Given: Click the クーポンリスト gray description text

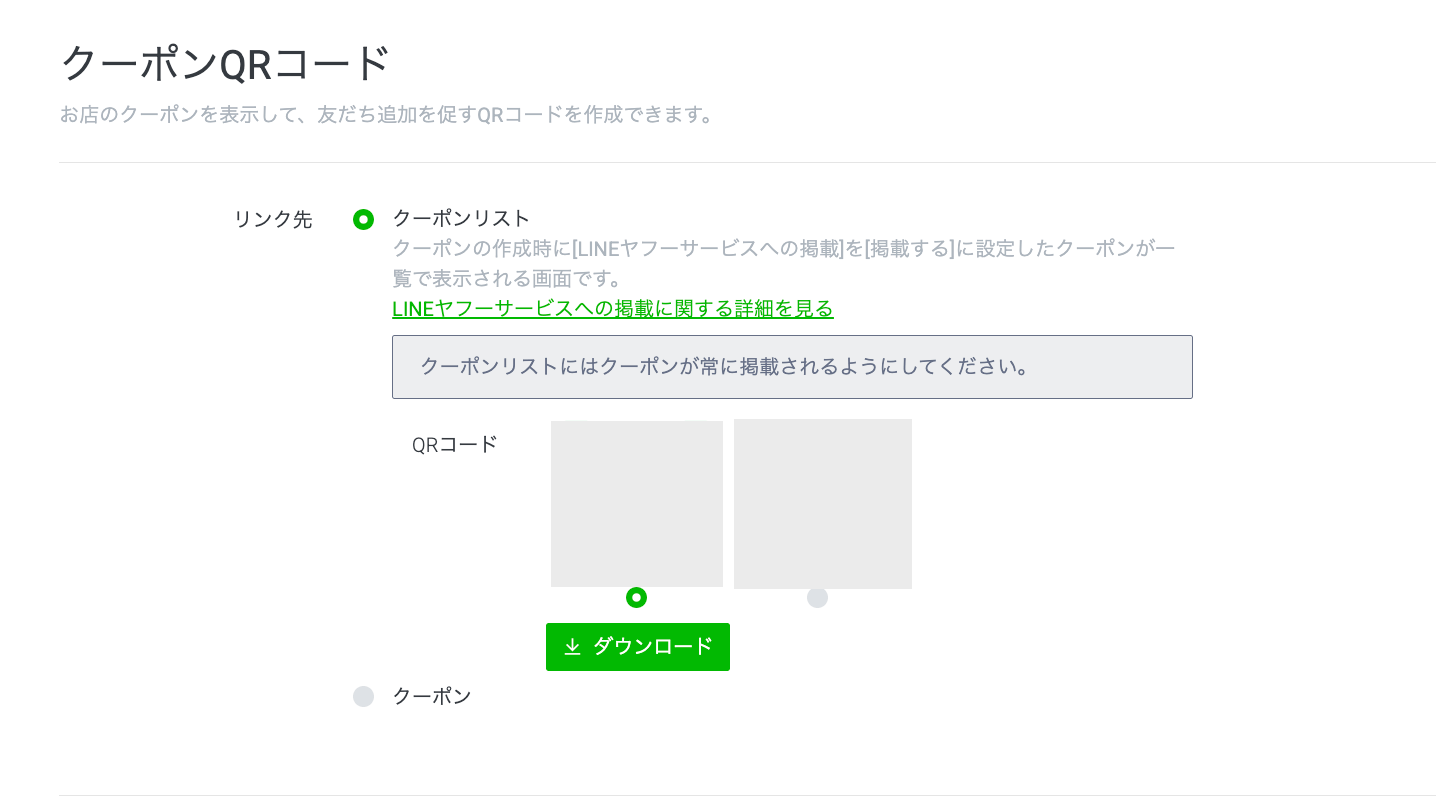Looking at the screenshot, I should (783, 248).
